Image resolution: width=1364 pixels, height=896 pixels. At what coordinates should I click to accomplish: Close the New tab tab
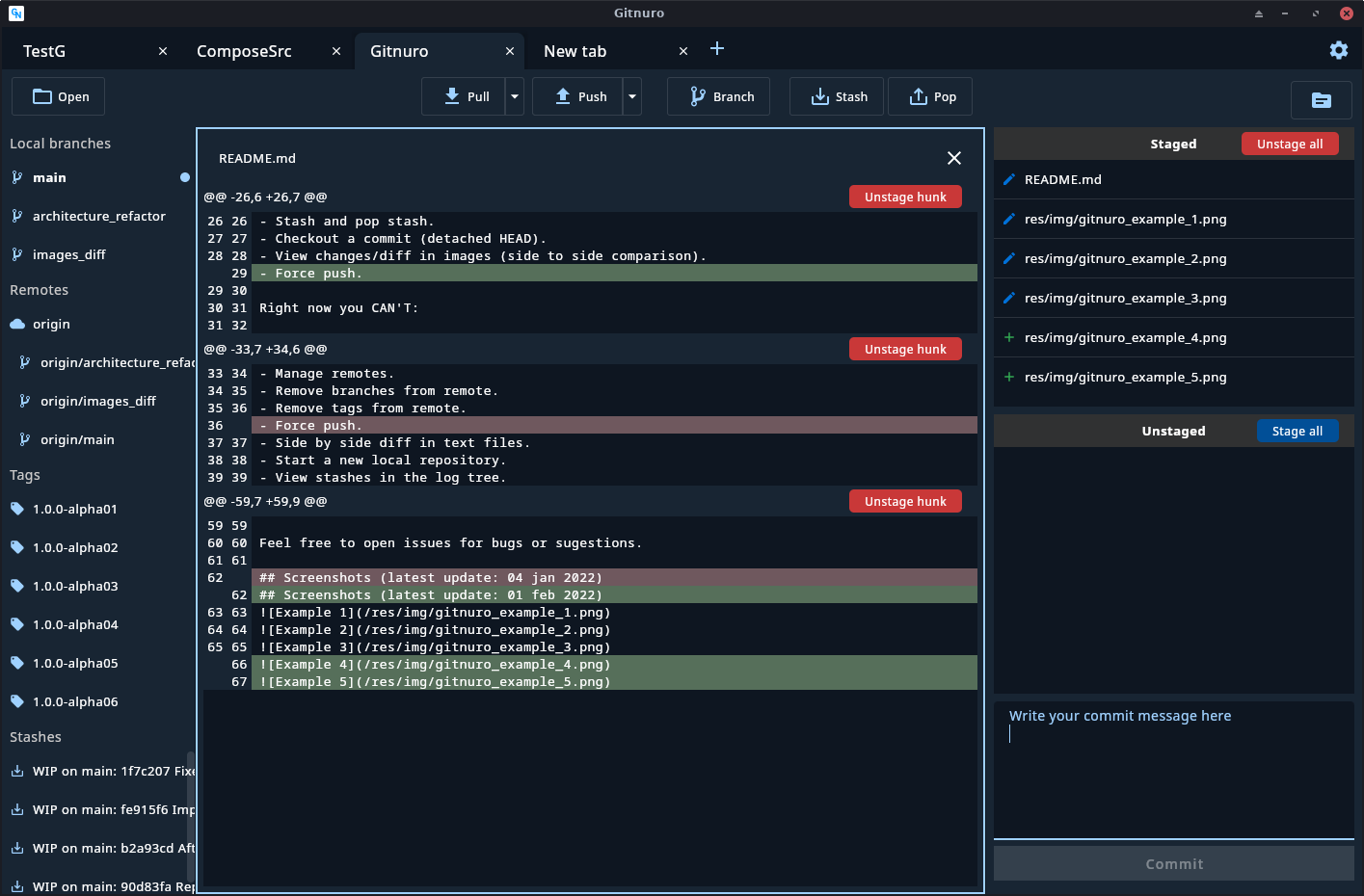click(683, 51)
